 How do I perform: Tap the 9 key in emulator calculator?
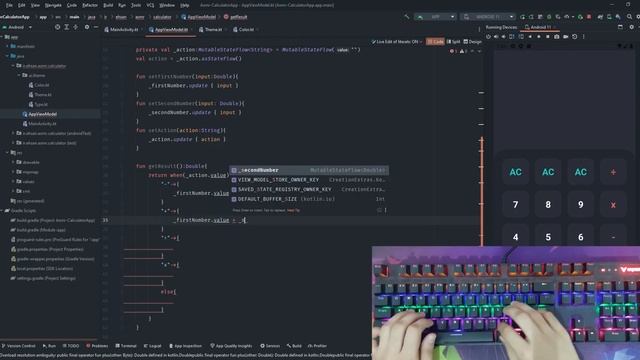(580, 204)
